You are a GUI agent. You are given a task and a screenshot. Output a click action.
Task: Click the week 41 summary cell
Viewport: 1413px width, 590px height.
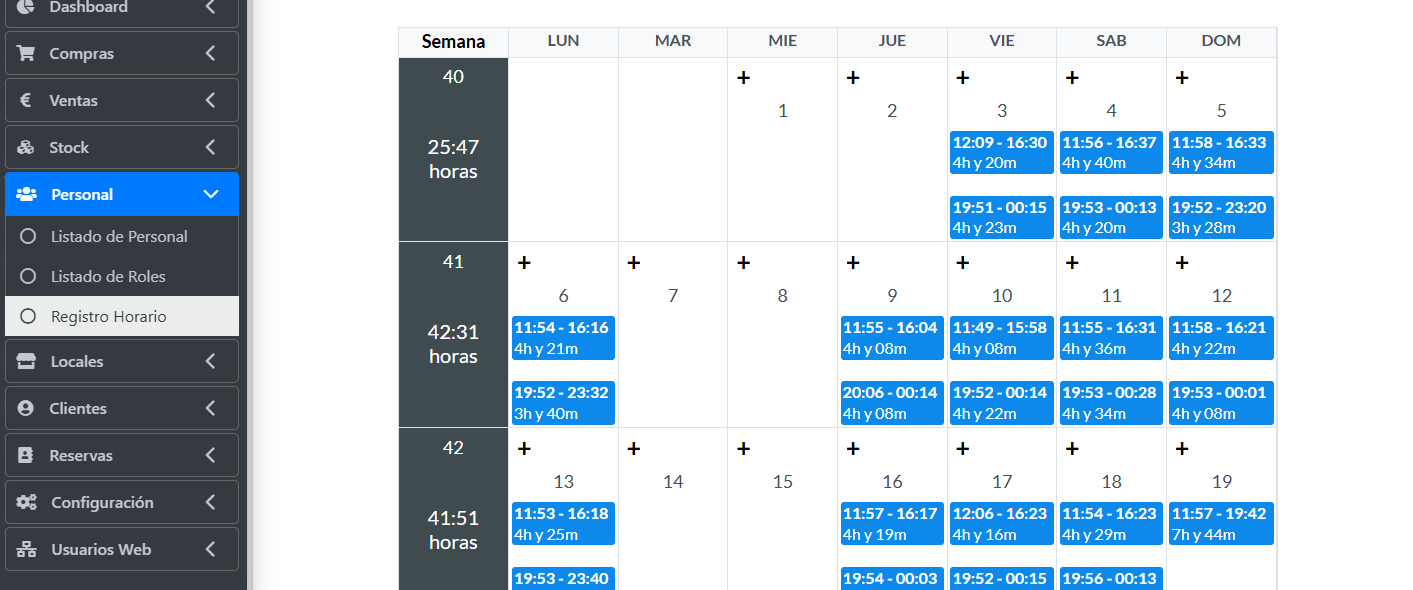453,334
